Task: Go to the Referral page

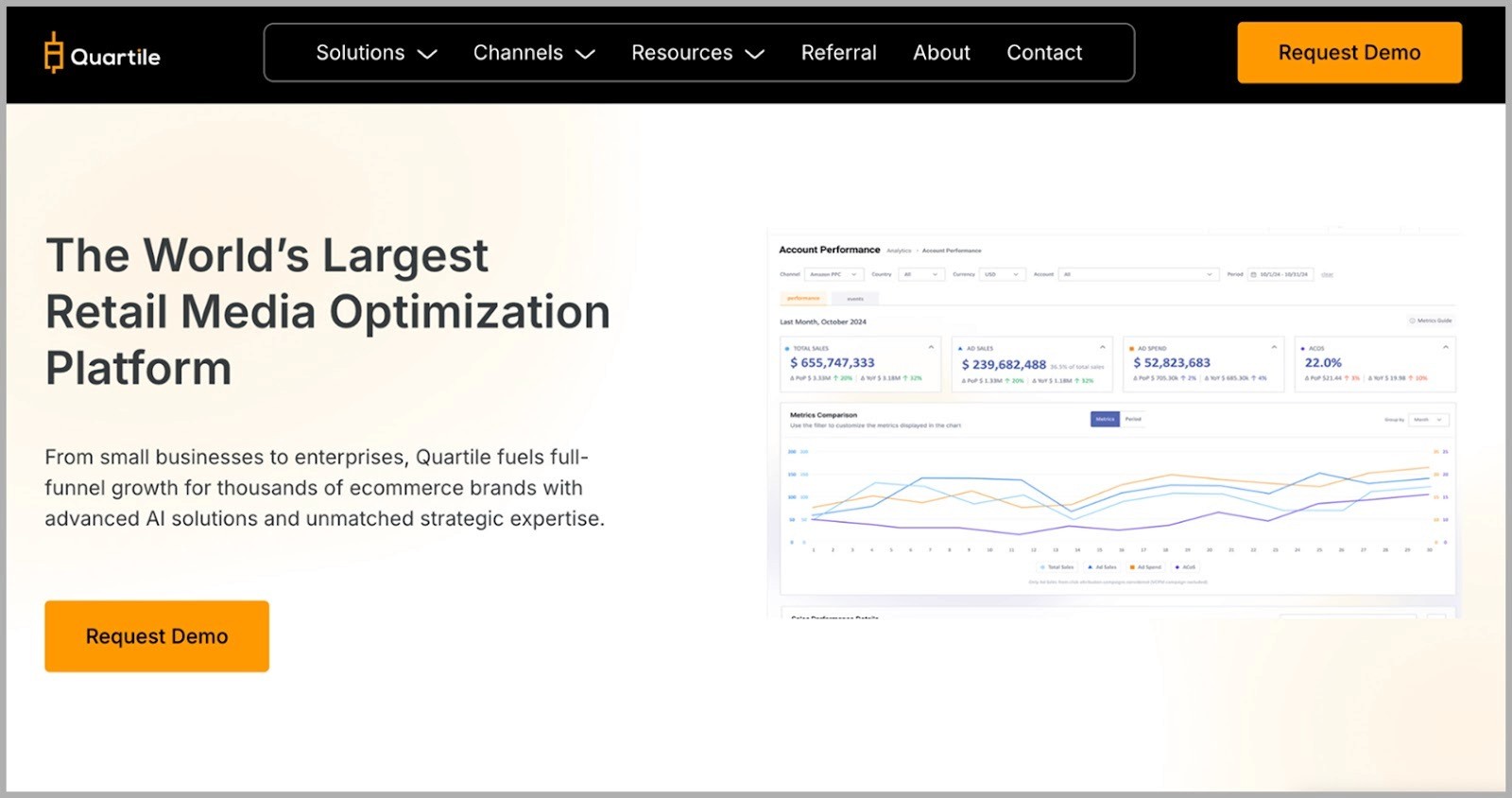Action: tap(839, 53)
